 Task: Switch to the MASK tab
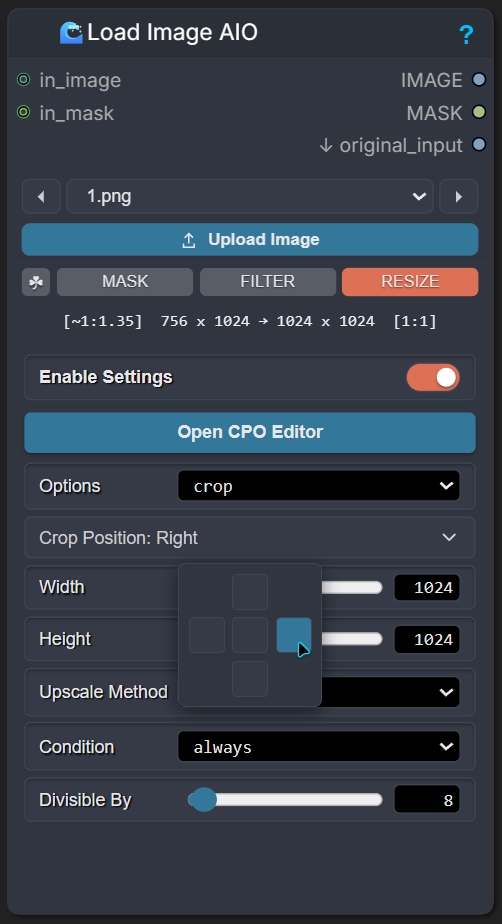[125, 282]
